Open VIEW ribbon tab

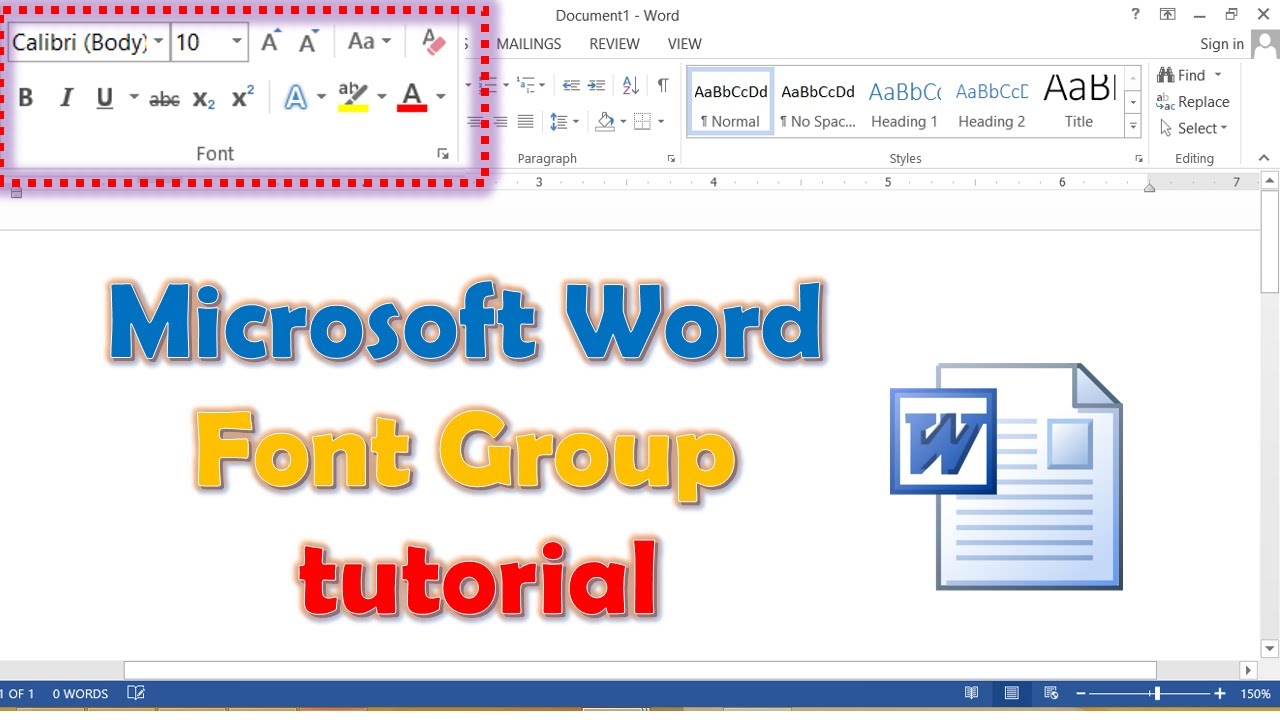tap(684, 44)
